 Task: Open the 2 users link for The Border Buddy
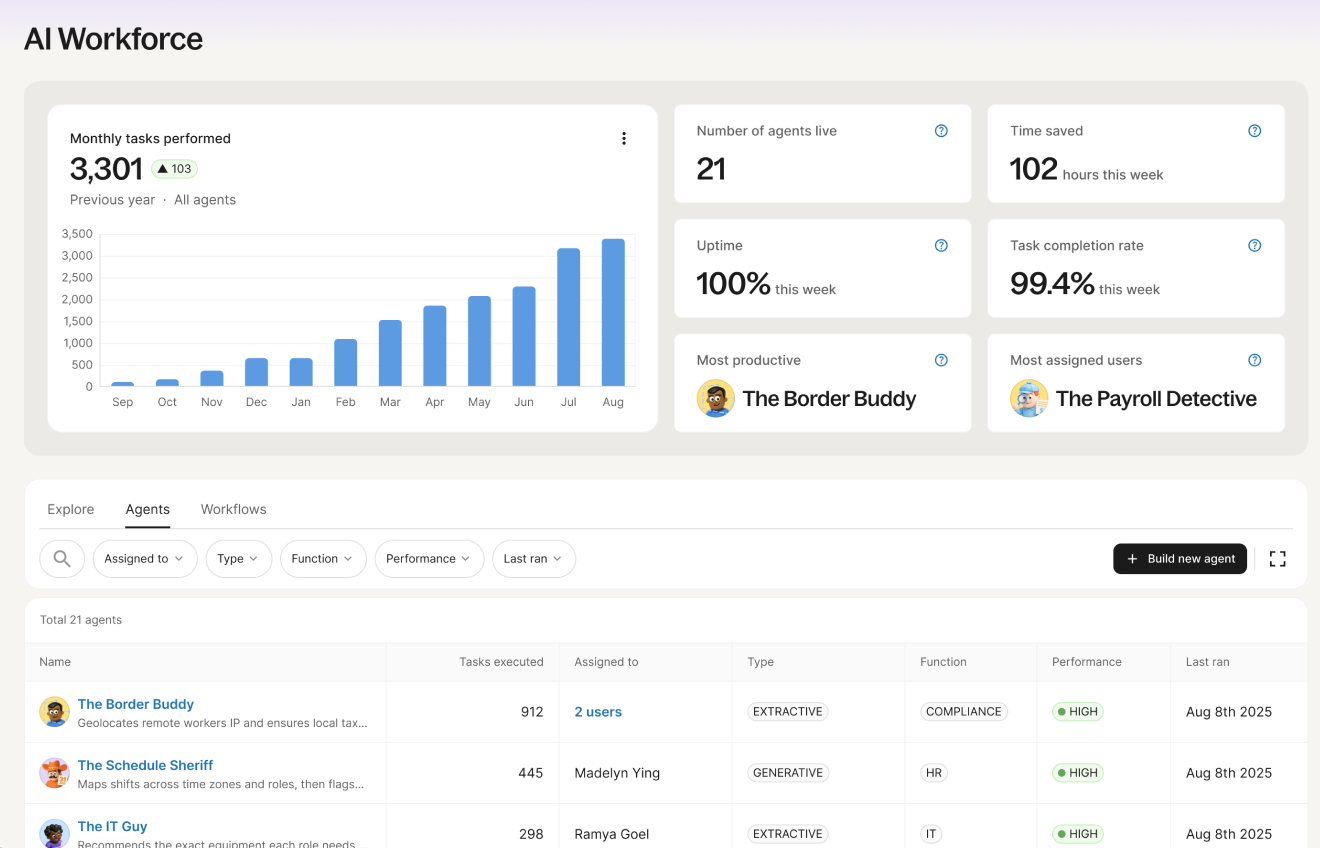[597, 711]
